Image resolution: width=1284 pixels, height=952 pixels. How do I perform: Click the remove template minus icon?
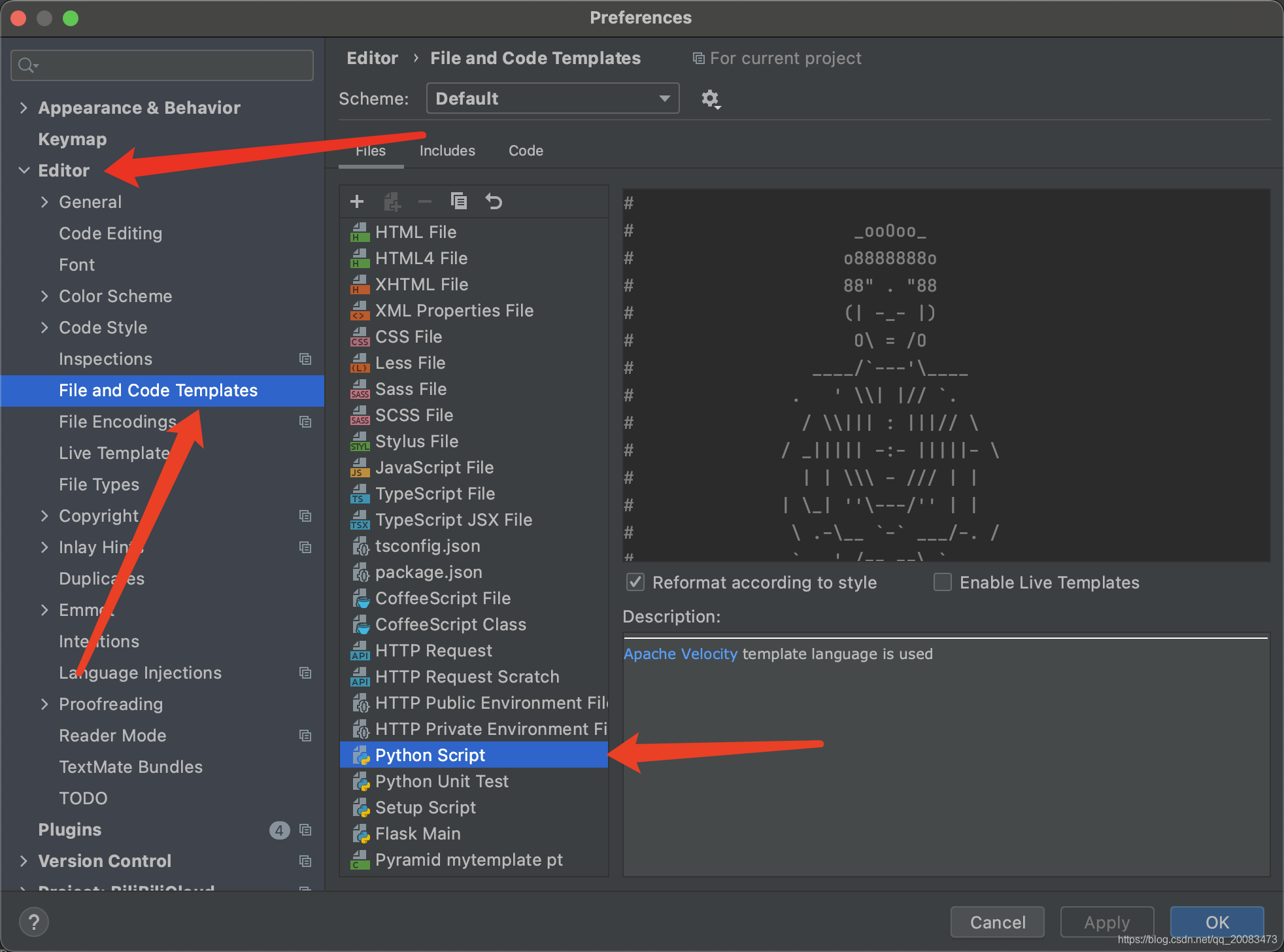(x=425, y=201)
